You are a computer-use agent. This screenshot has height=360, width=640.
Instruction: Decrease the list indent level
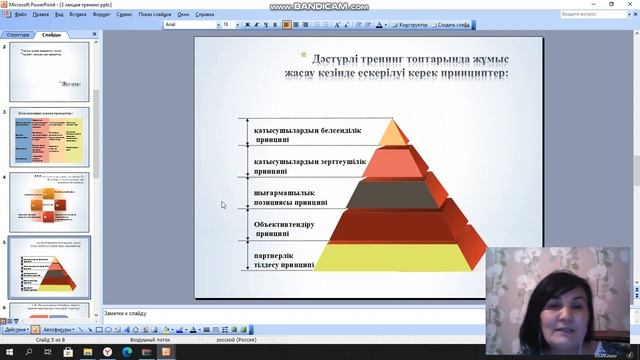pyautogui.click(x=359, y=25)
